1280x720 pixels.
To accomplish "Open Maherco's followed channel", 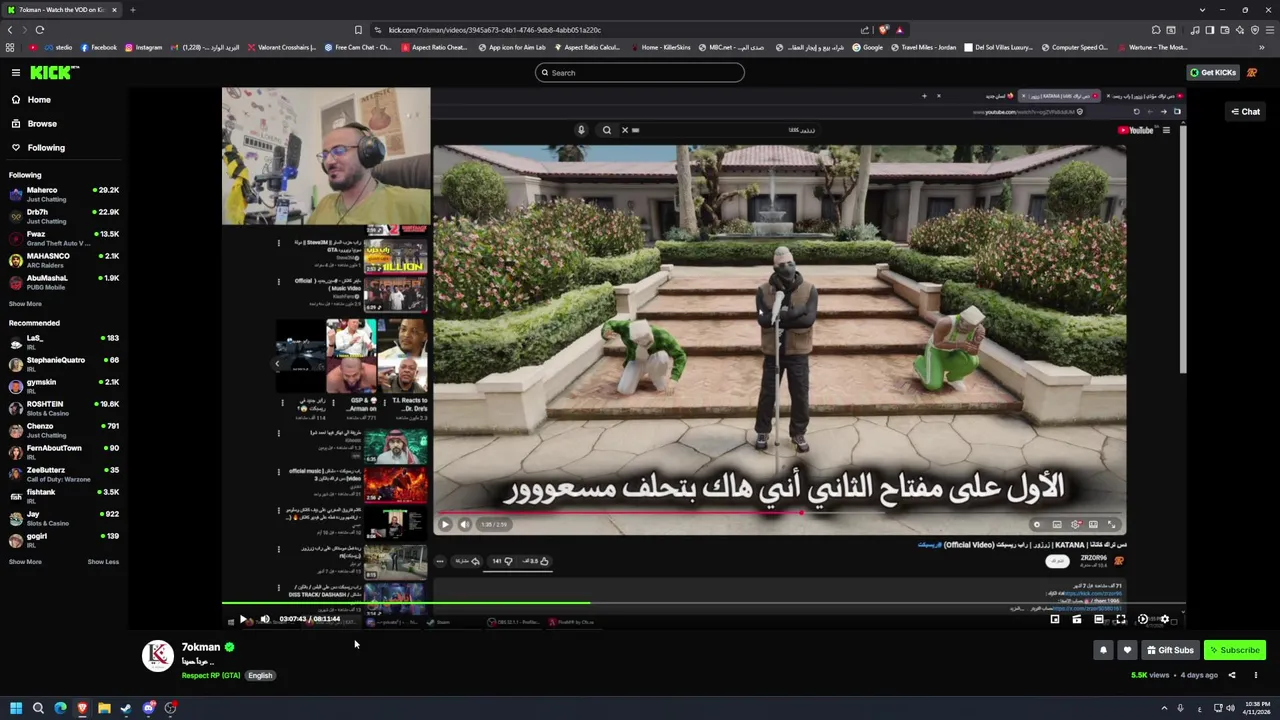I will [64, 194].
